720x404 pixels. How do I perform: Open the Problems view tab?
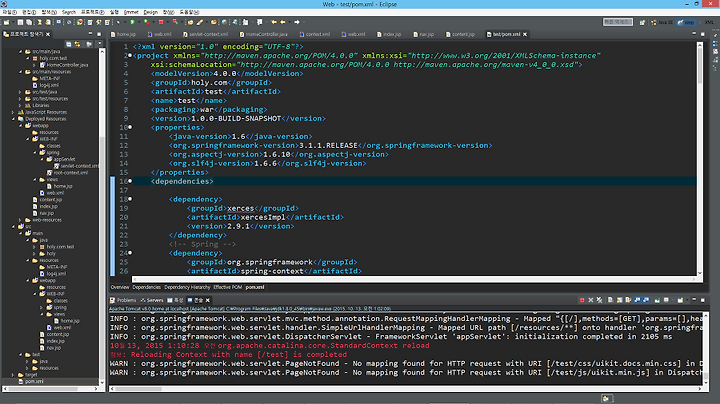[x=123, y=300]
